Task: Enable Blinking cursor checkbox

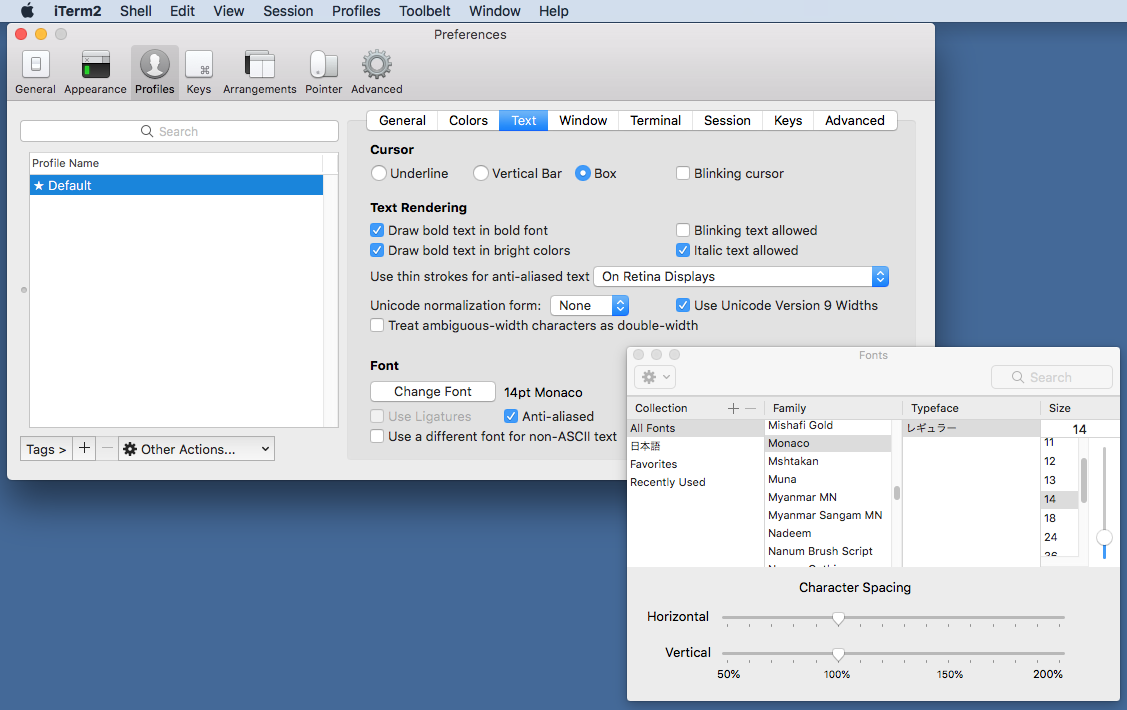Action: coord(683,173)
